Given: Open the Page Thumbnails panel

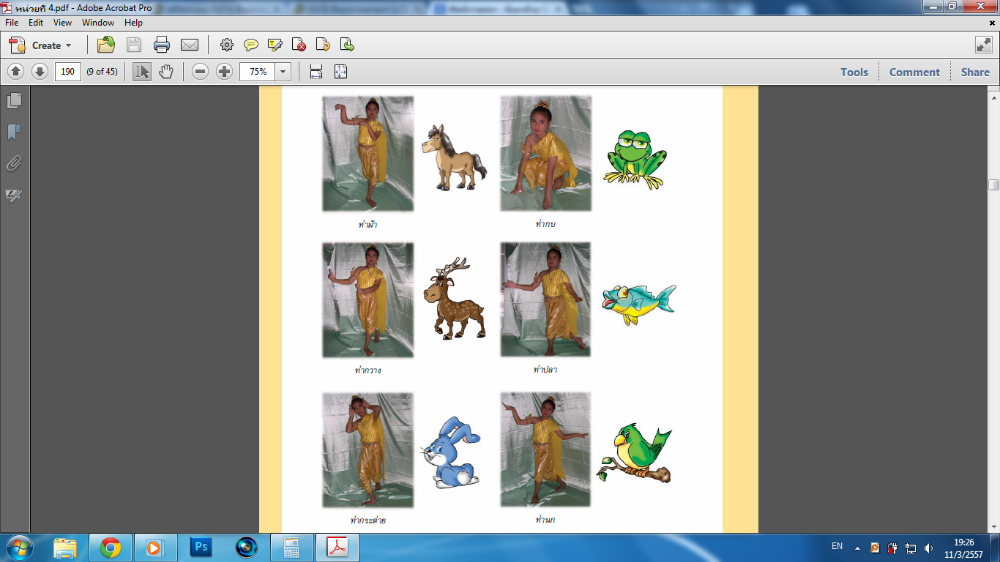Looking at the screenshot, I should (14, 101).
